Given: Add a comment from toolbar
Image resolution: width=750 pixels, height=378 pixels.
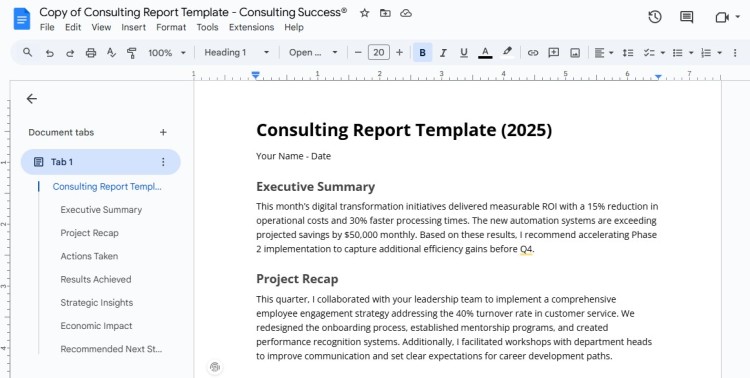Looking at the screenshot, I should click(553, 53).
